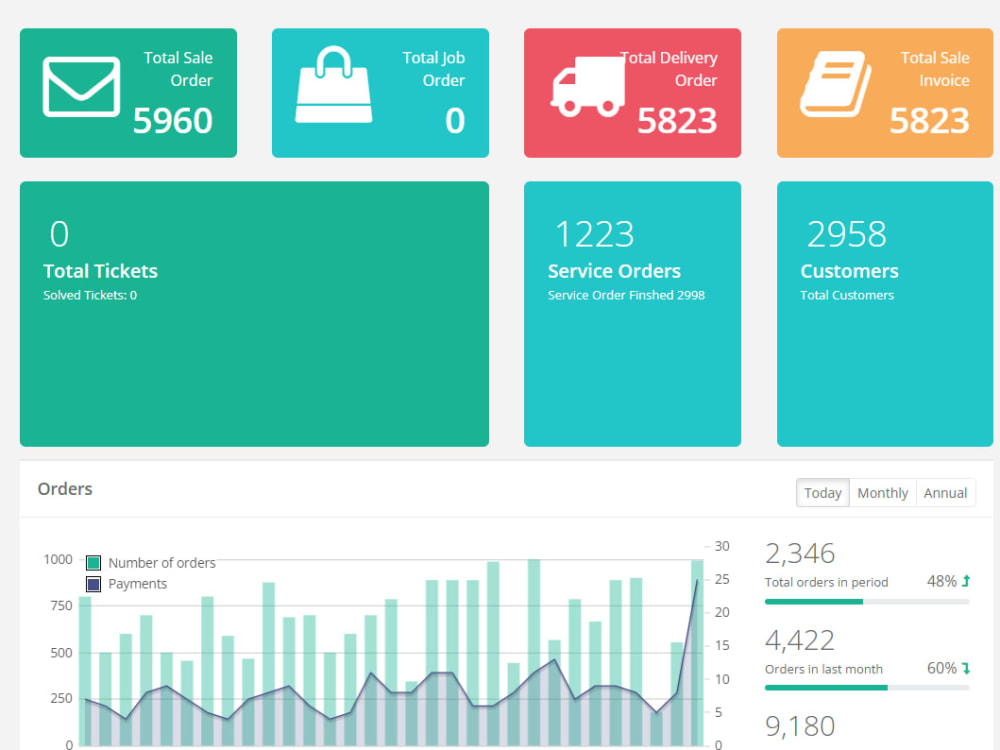Click the 1000 y-axis label on chart
The image size is (1000, 750).
coord(58,559)
